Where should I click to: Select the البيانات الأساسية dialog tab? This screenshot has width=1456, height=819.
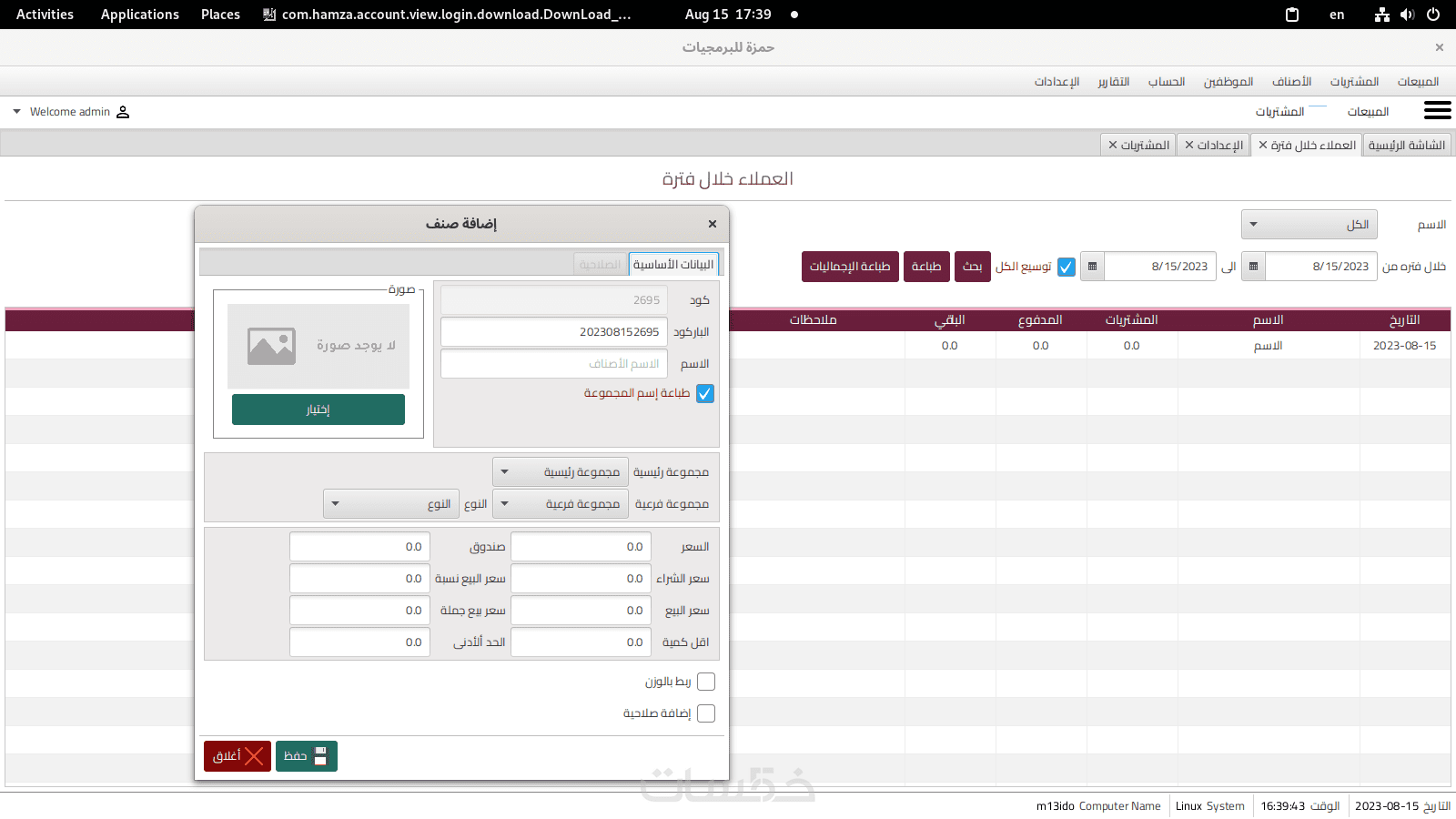point(673,265)
